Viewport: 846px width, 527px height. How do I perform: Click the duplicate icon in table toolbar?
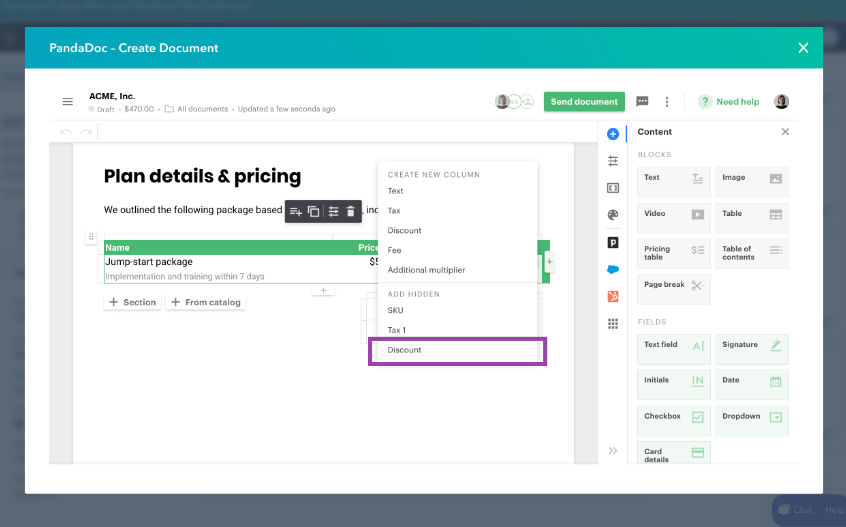[313, 211]
